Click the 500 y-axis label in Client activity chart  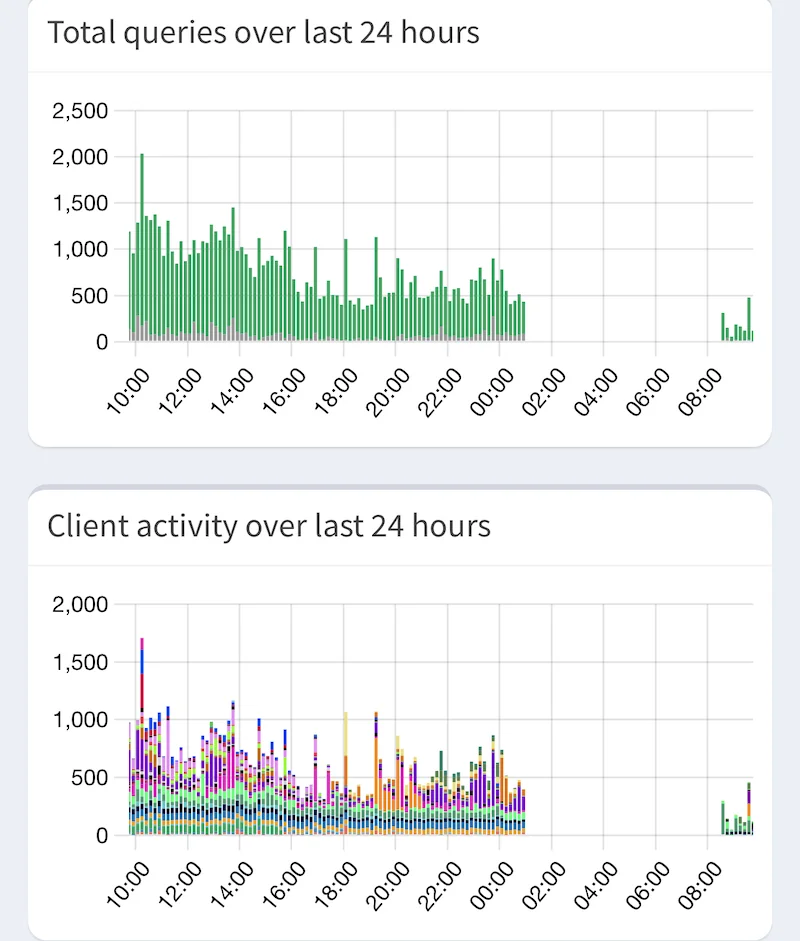89,778
